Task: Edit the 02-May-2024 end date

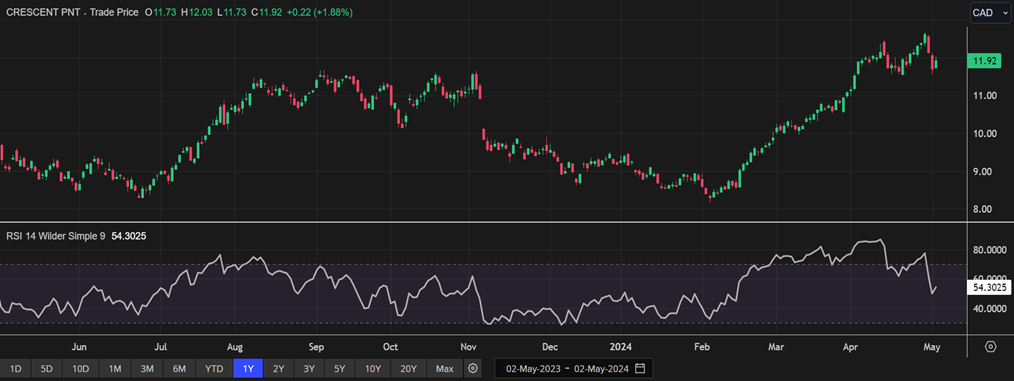Action: coord(602,369)
